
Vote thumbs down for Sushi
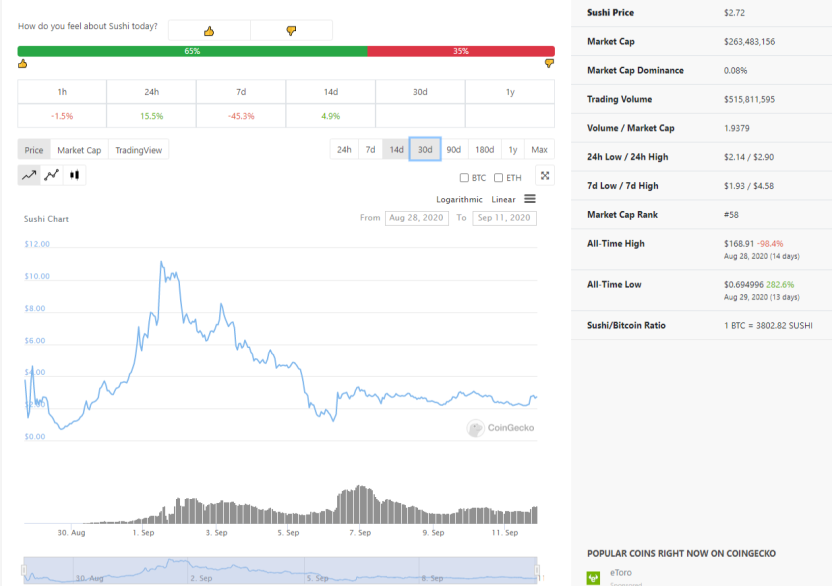291,31
